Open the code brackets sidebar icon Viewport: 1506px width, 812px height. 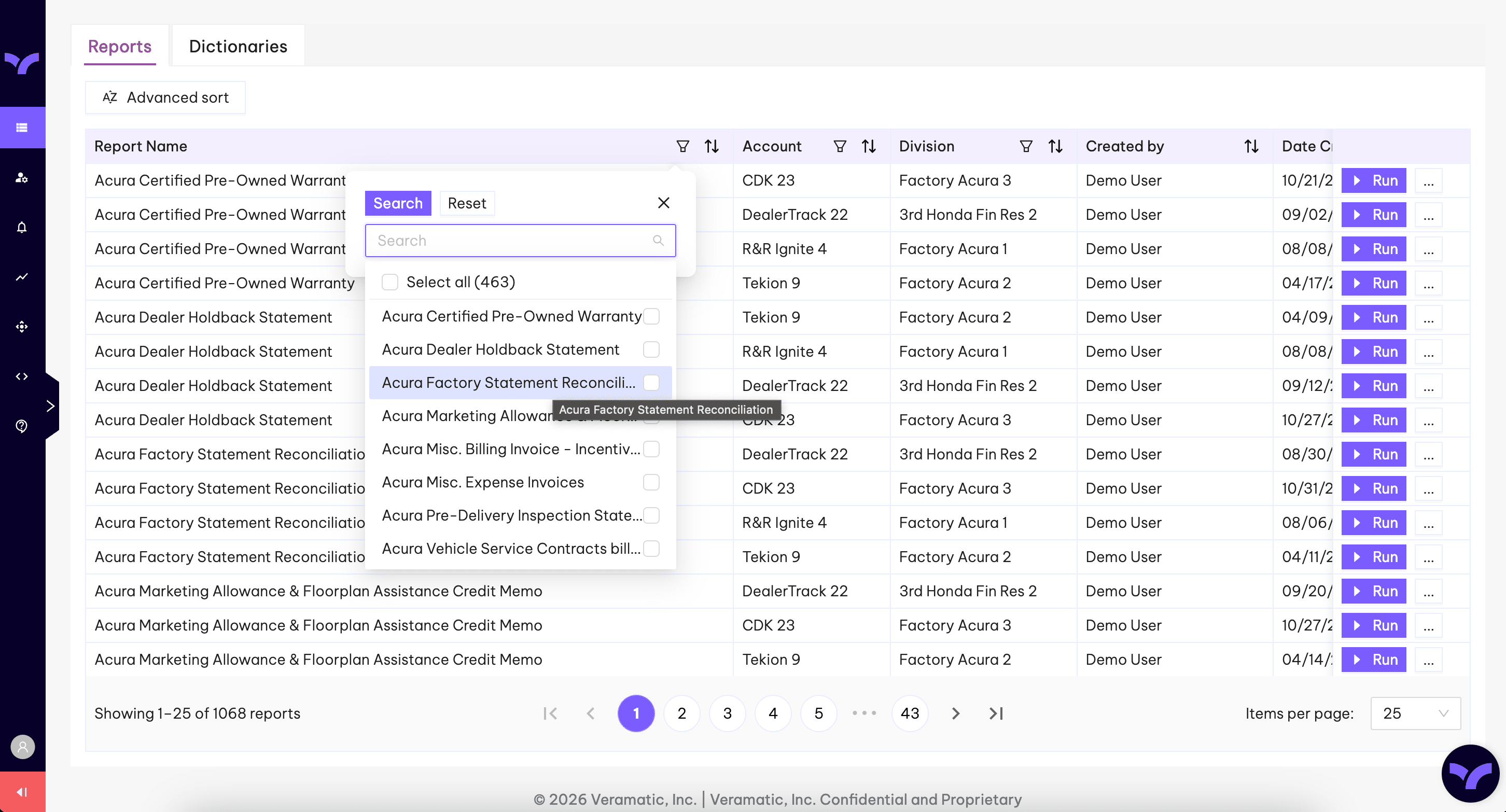pyautogui.click(x=22, y=376)
